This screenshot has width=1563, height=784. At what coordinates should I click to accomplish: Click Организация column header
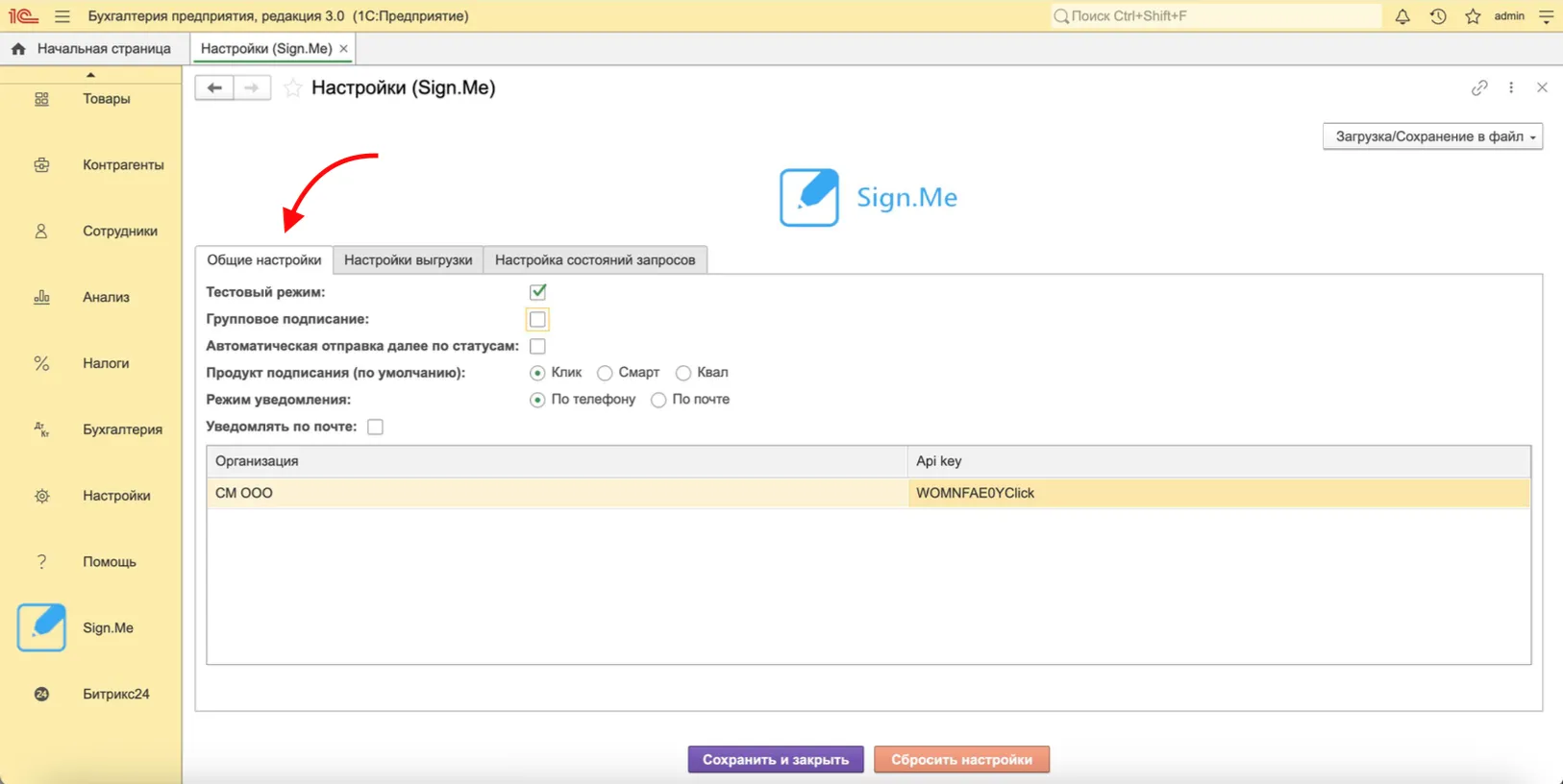click(558, 461)
